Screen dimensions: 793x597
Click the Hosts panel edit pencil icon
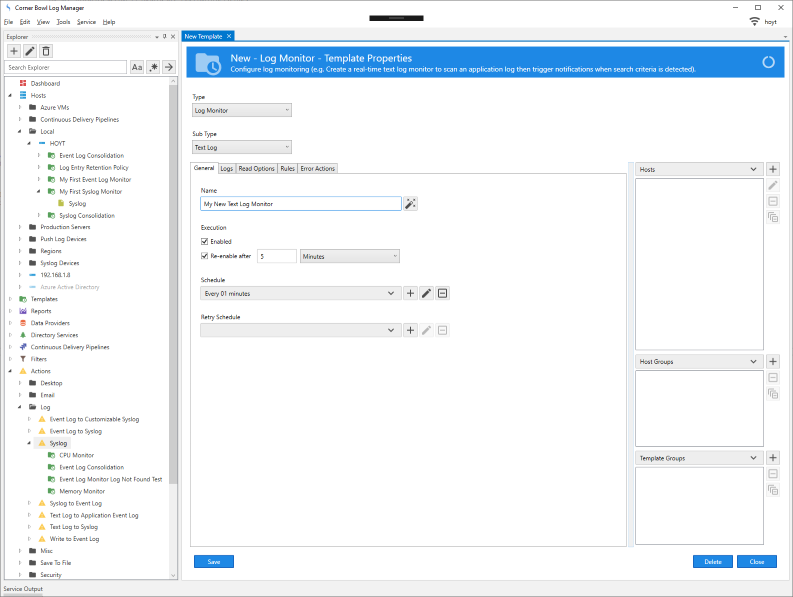[773, 185]
